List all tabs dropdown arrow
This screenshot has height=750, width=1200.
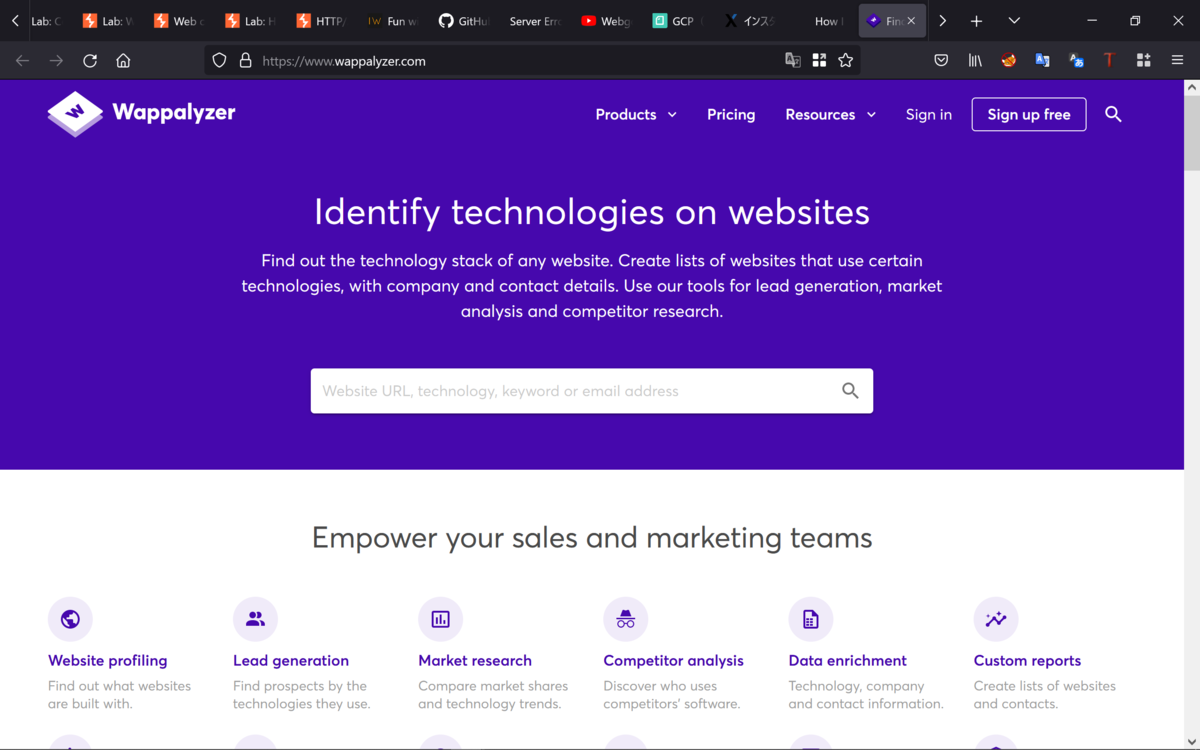(1013, 21)
